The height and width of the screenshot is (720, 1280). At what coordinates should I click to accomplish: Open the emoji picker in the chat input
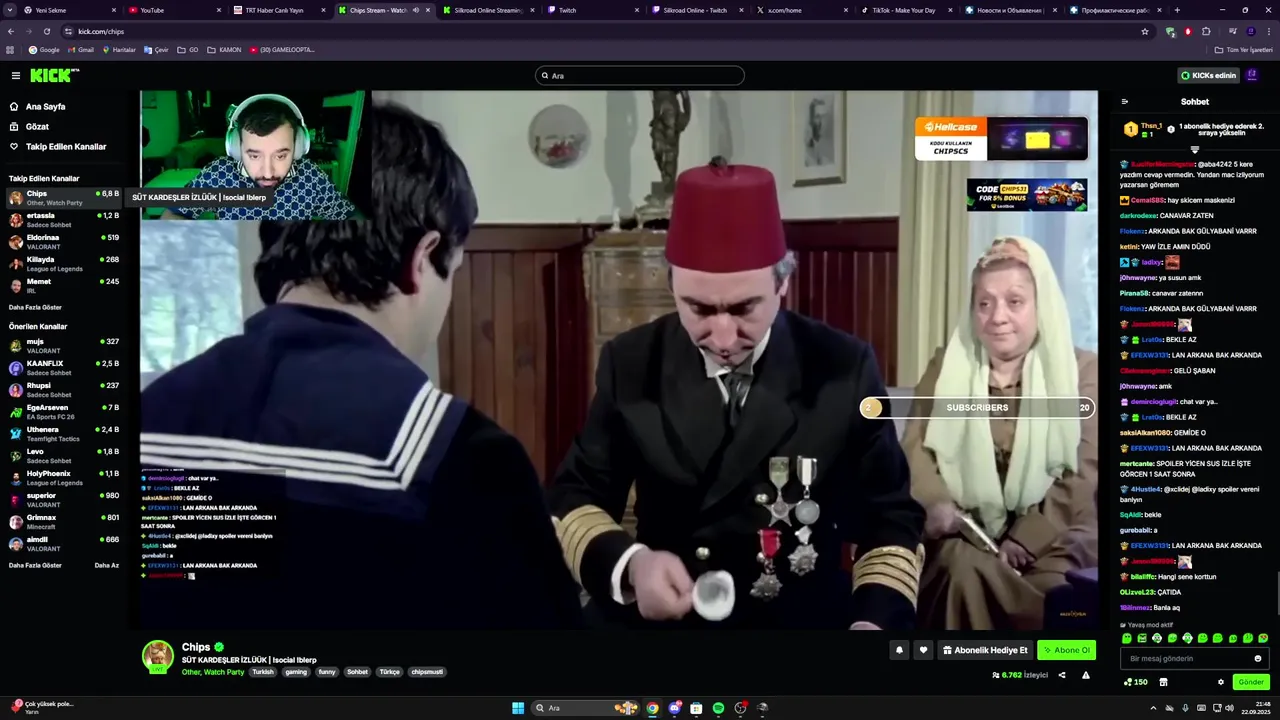coord(1258,659)
